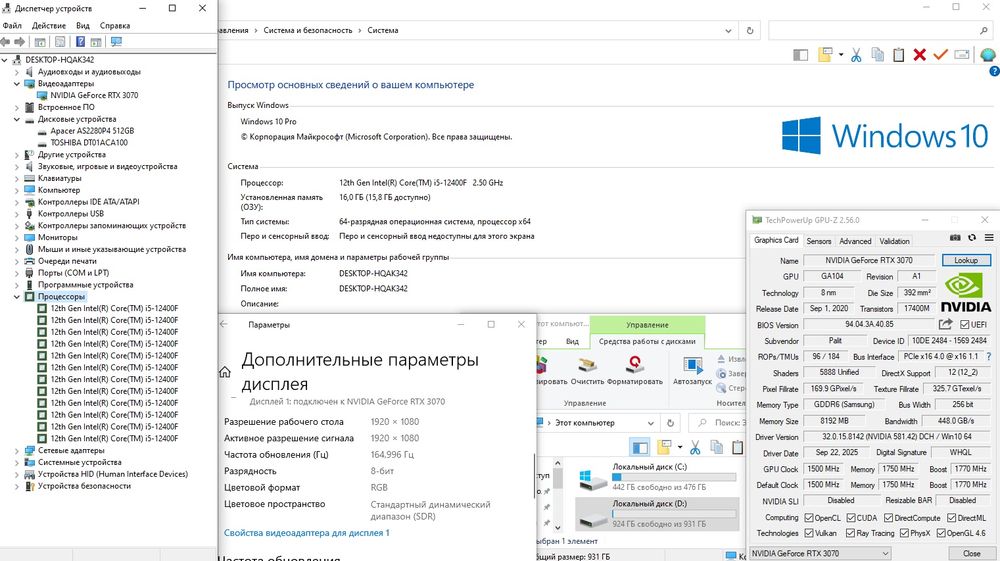
Task: Click the Forward arrow in Device Manager toolbar
Action: pyautogui.click(x=20, y=41)
